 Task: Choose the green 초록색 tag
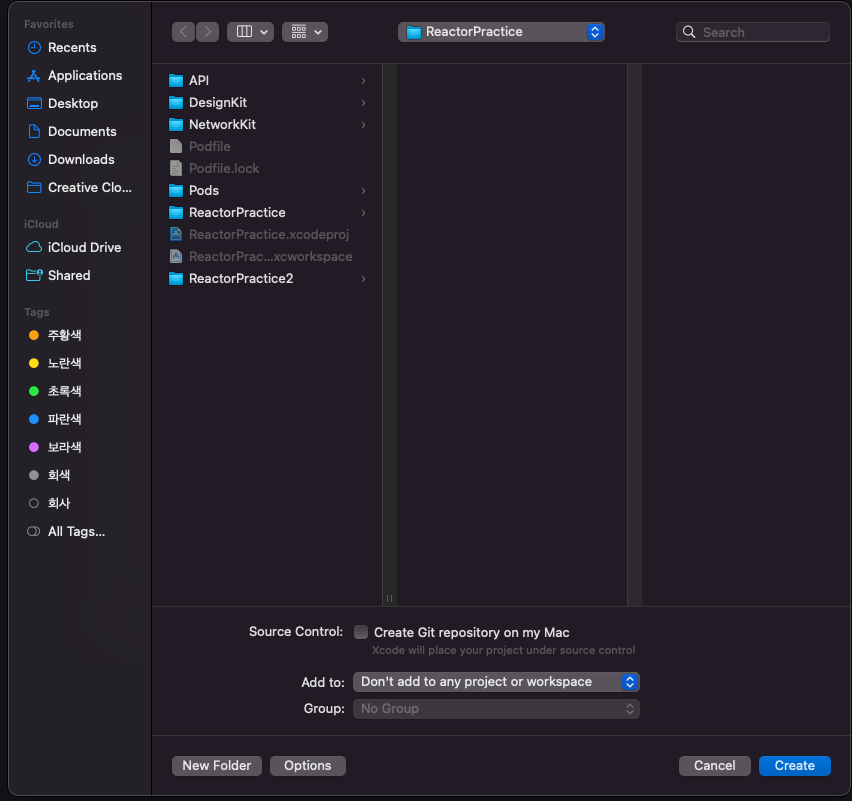(55, 391)
